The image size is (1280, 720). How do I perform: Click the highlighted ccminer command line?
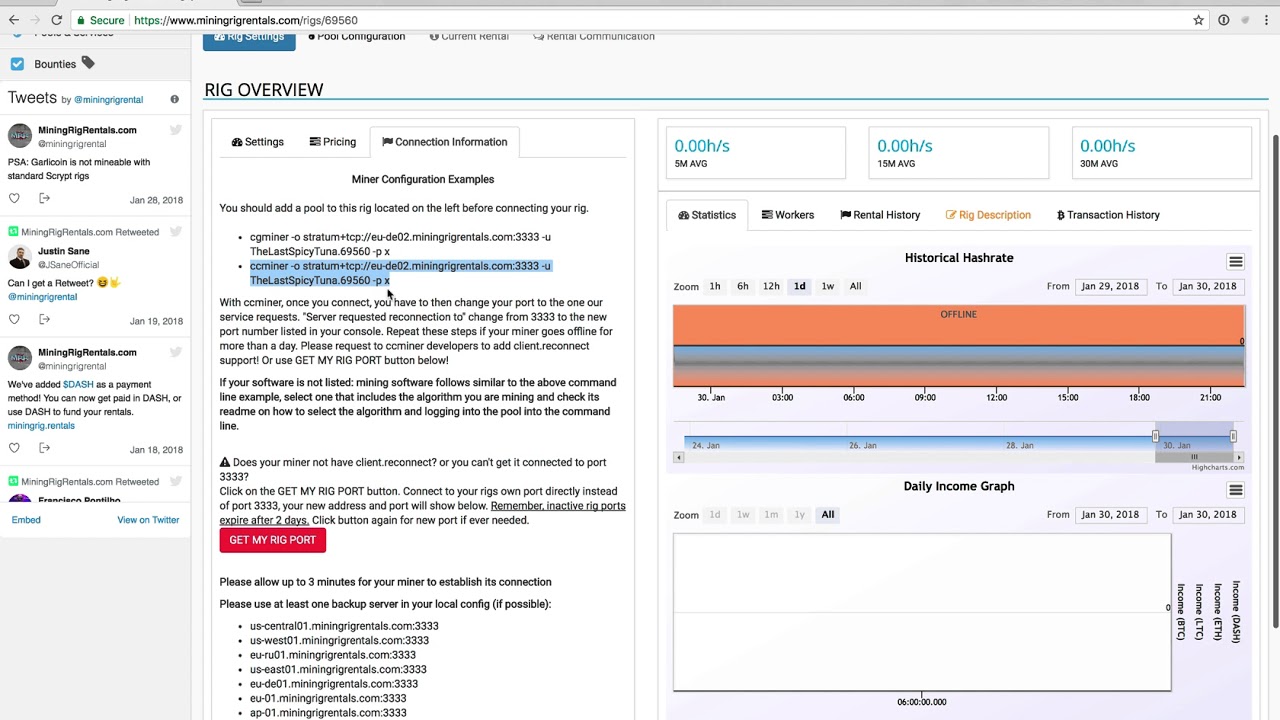400,273
